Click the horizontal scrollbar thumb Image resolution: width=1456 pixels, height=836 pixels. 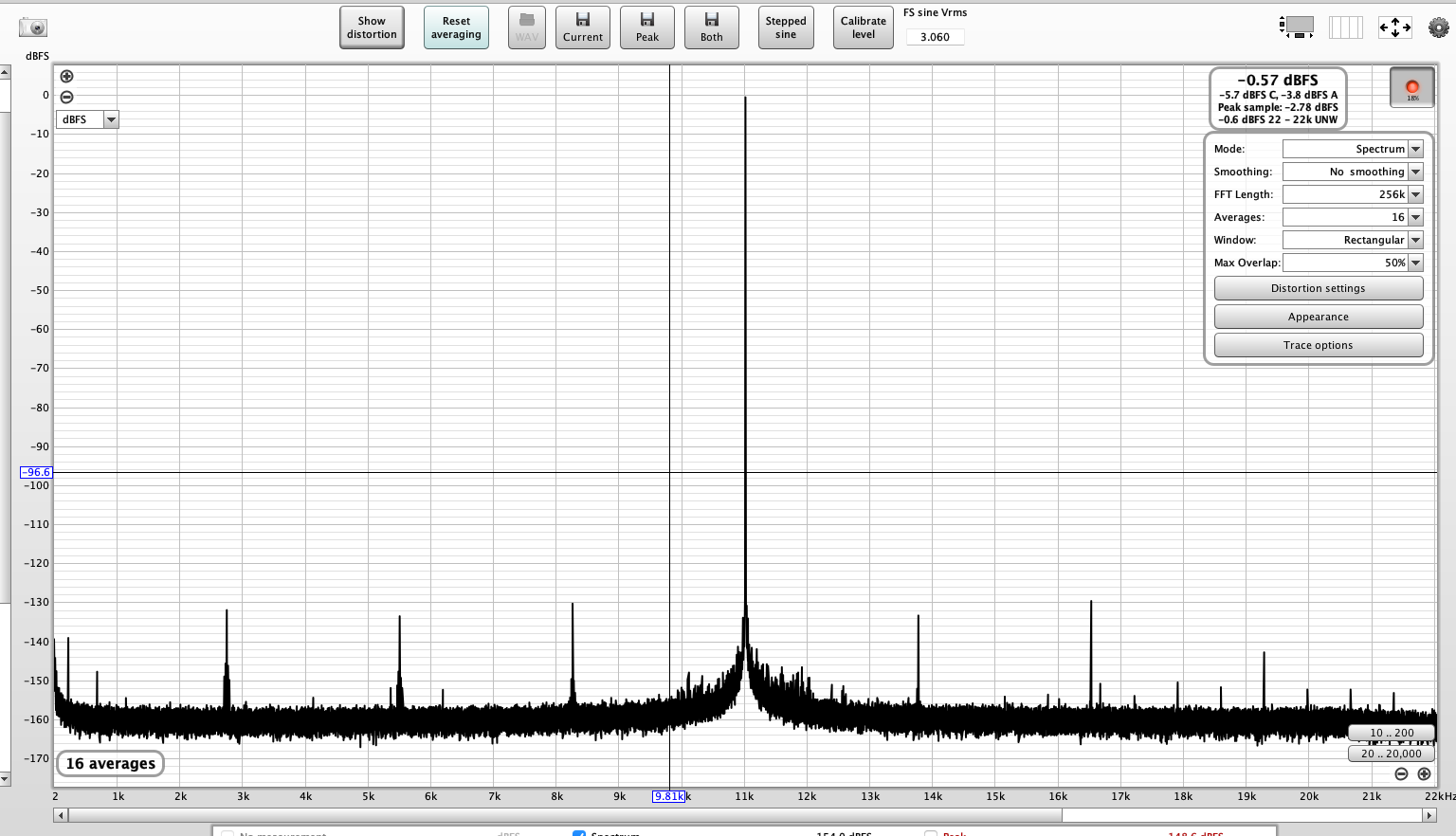(565, 815)
